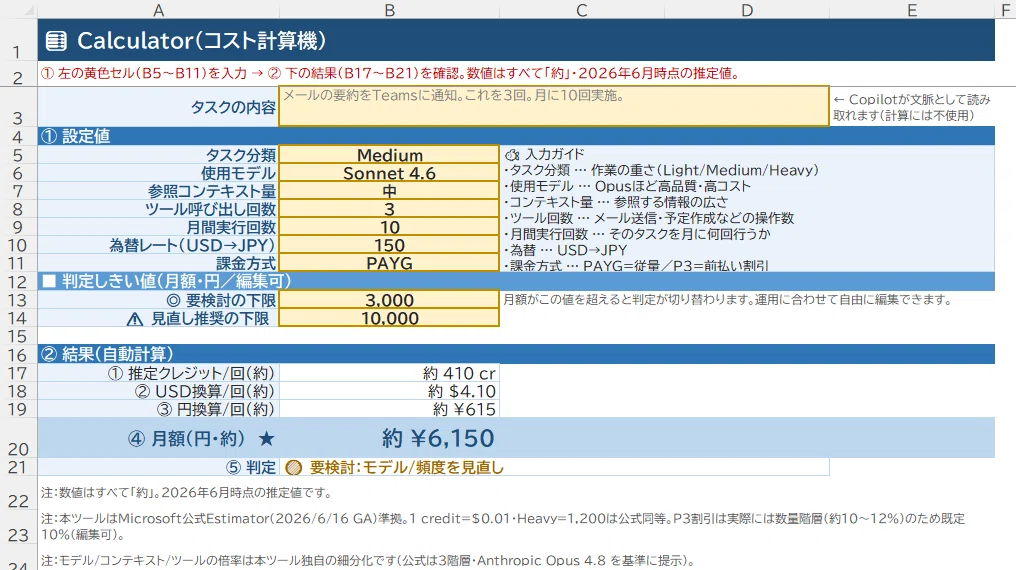
Task: Click the row 23 note about Microsoft公式Estimator
Action: point(503,527)
